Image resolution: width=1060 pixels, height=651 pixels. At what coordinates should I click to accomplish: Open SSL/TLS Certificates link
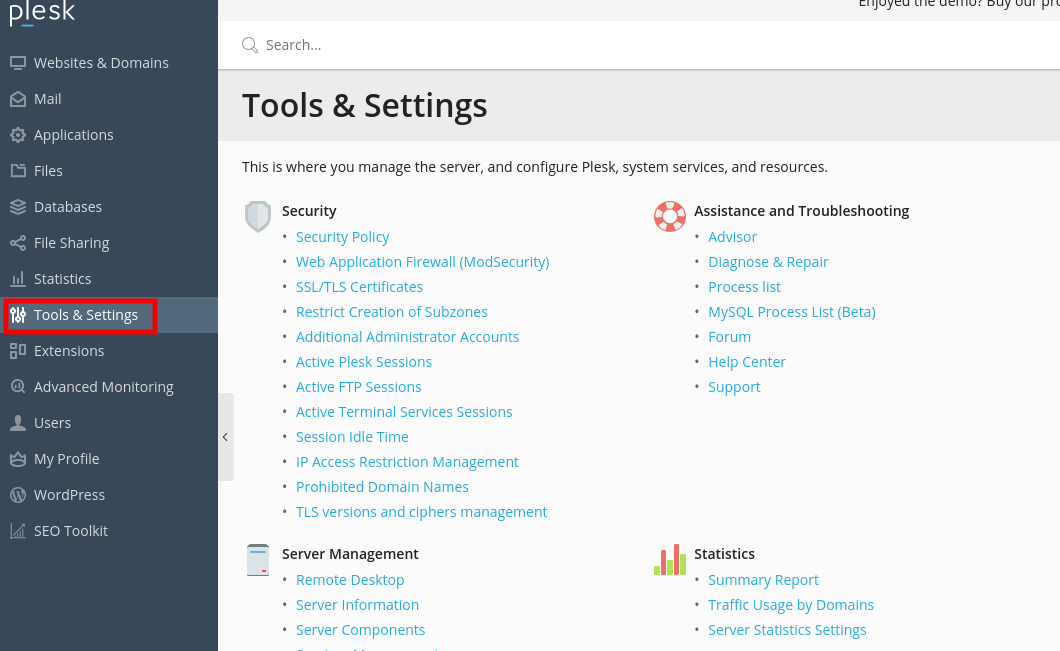click(359, 287)
